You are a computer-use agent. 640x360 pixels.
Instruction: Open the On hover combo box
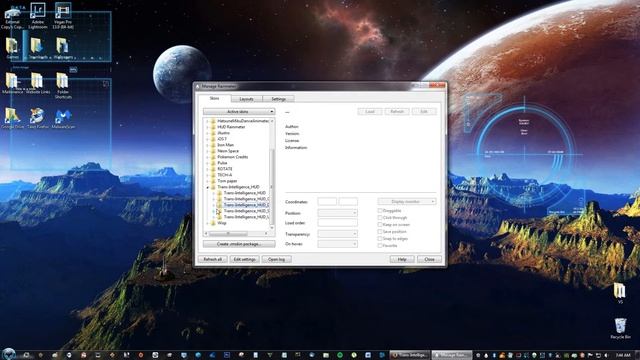point(338,244)
